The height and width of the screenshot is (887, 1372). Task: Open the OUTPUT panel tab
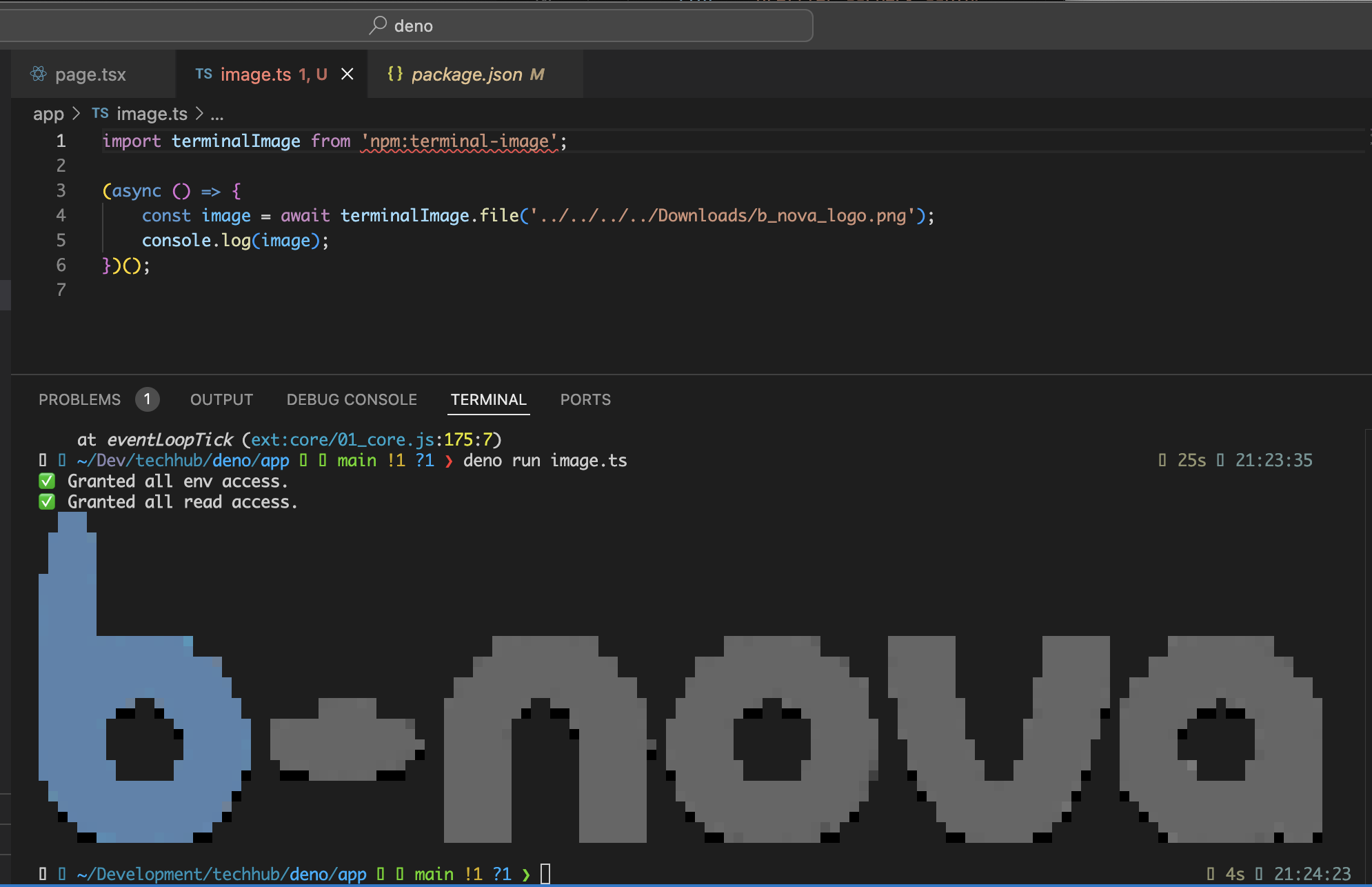pos(221,399)
